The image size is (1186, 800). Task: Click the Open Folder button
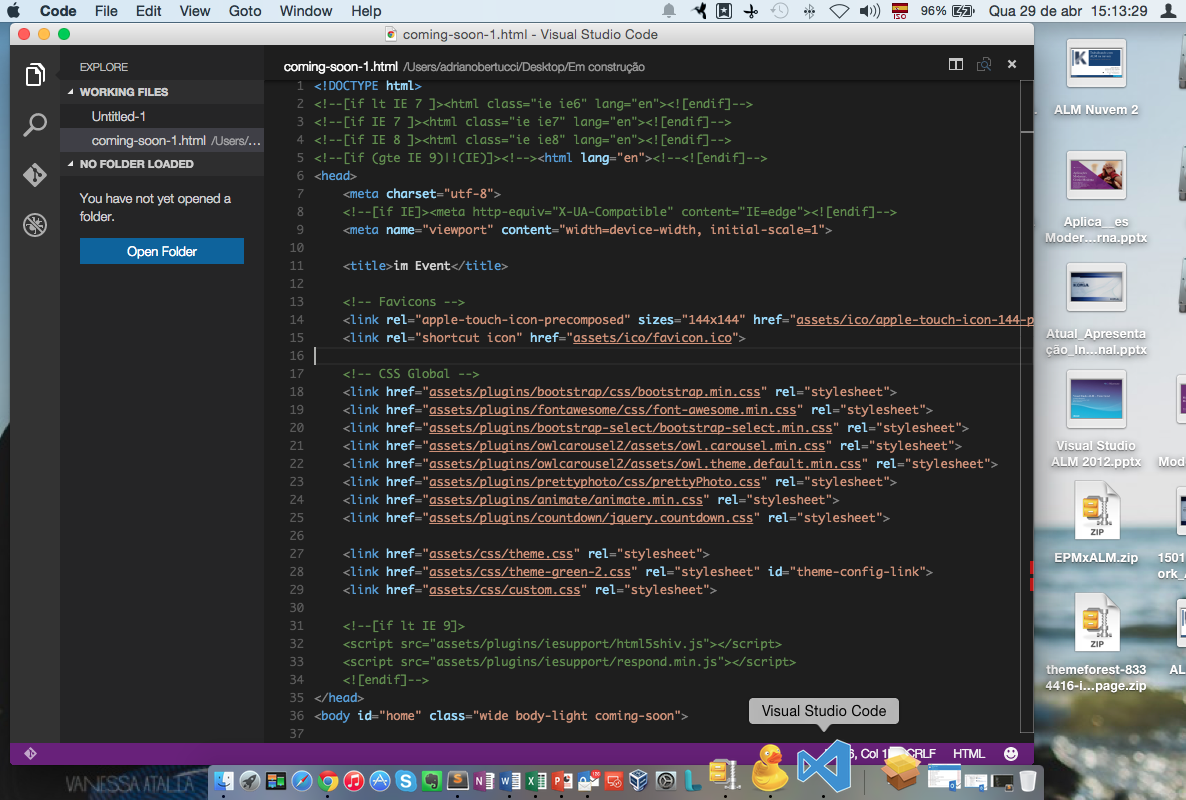[162, 252]
